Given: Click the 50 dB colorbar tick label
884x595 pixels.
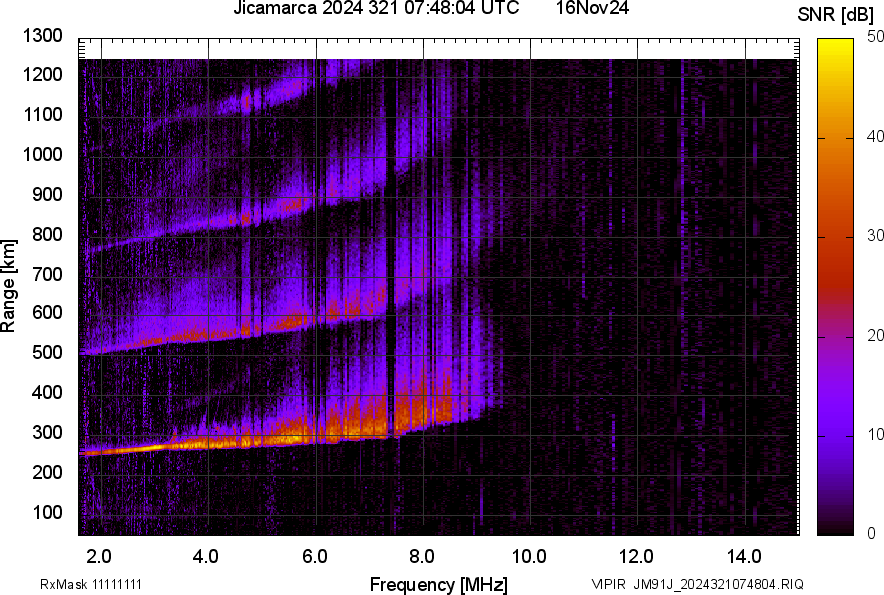Looking at the screenshot, I should [x=876, y=37].
